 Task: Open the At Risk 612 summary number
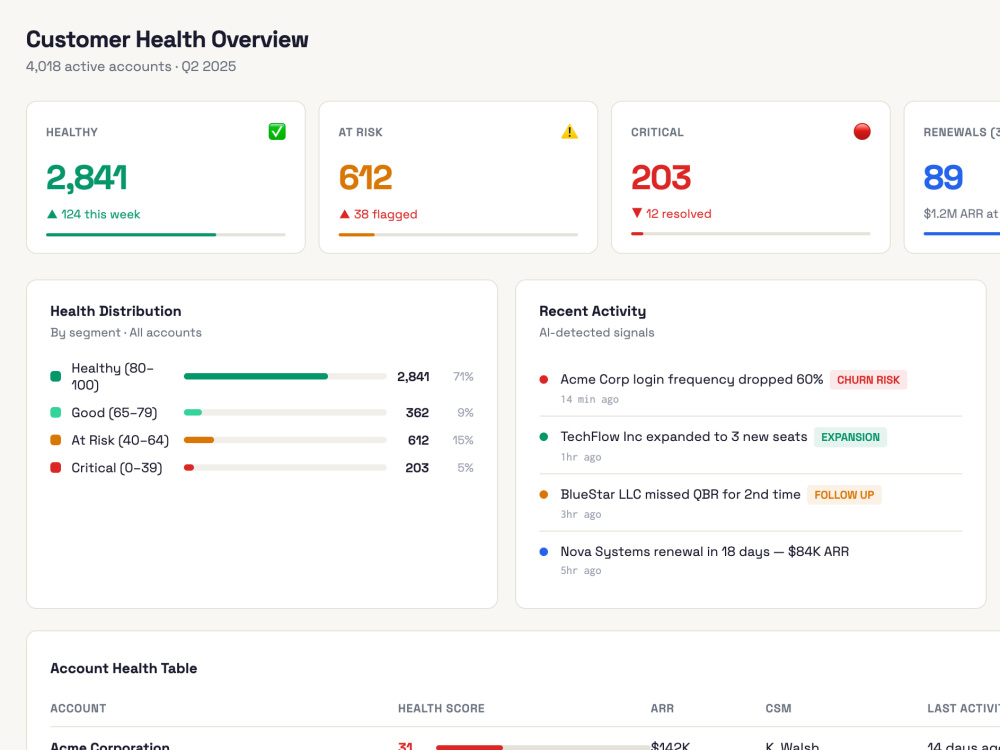click(365, 177)
